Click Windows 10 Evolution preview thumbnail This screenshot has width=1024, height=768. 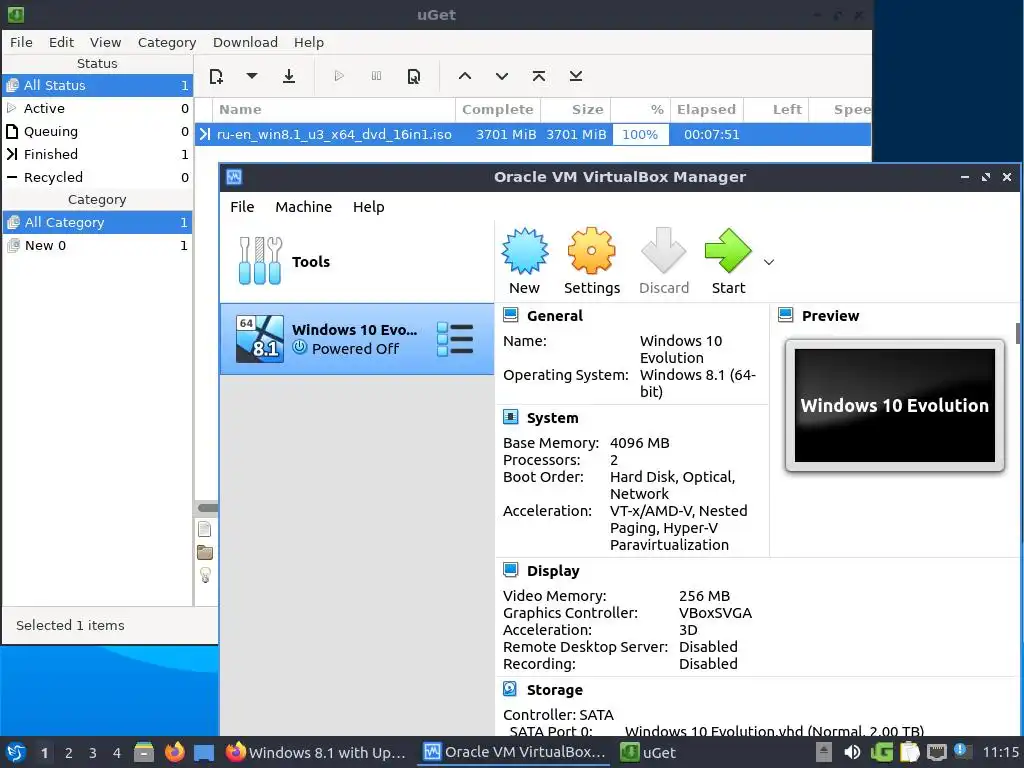[895, 406]
